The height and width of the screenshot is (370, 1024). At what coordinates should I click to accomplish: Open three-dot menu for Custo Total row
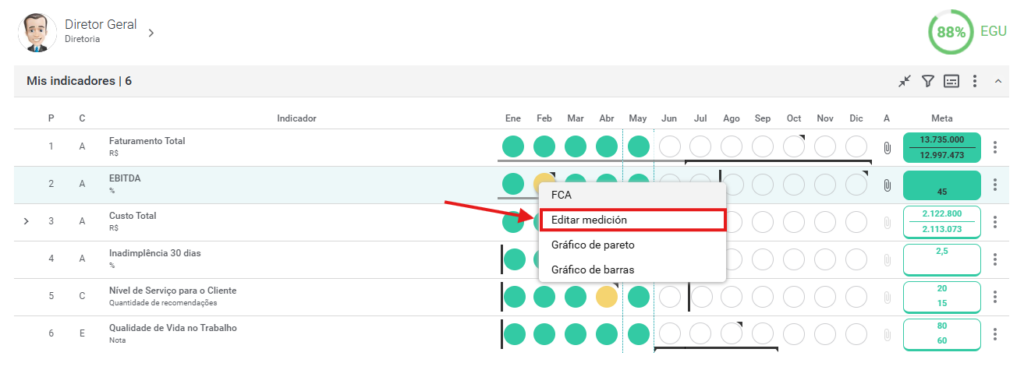click(x=995, y=223)
